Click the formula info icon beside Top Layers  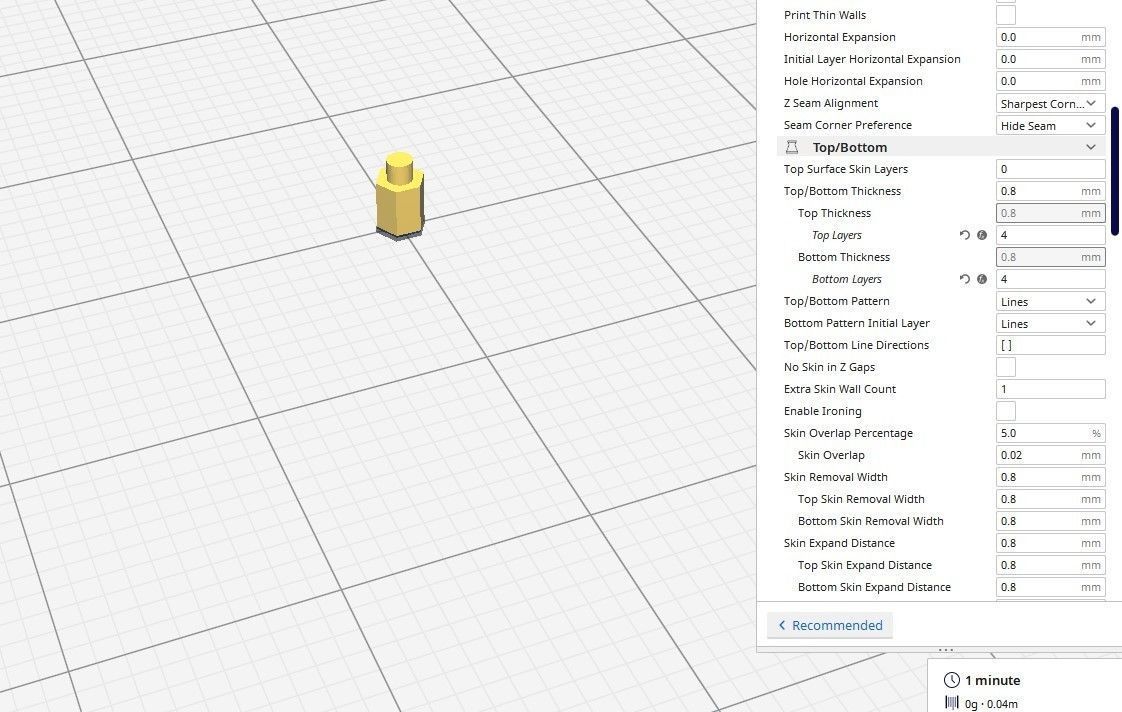[982, 235]
